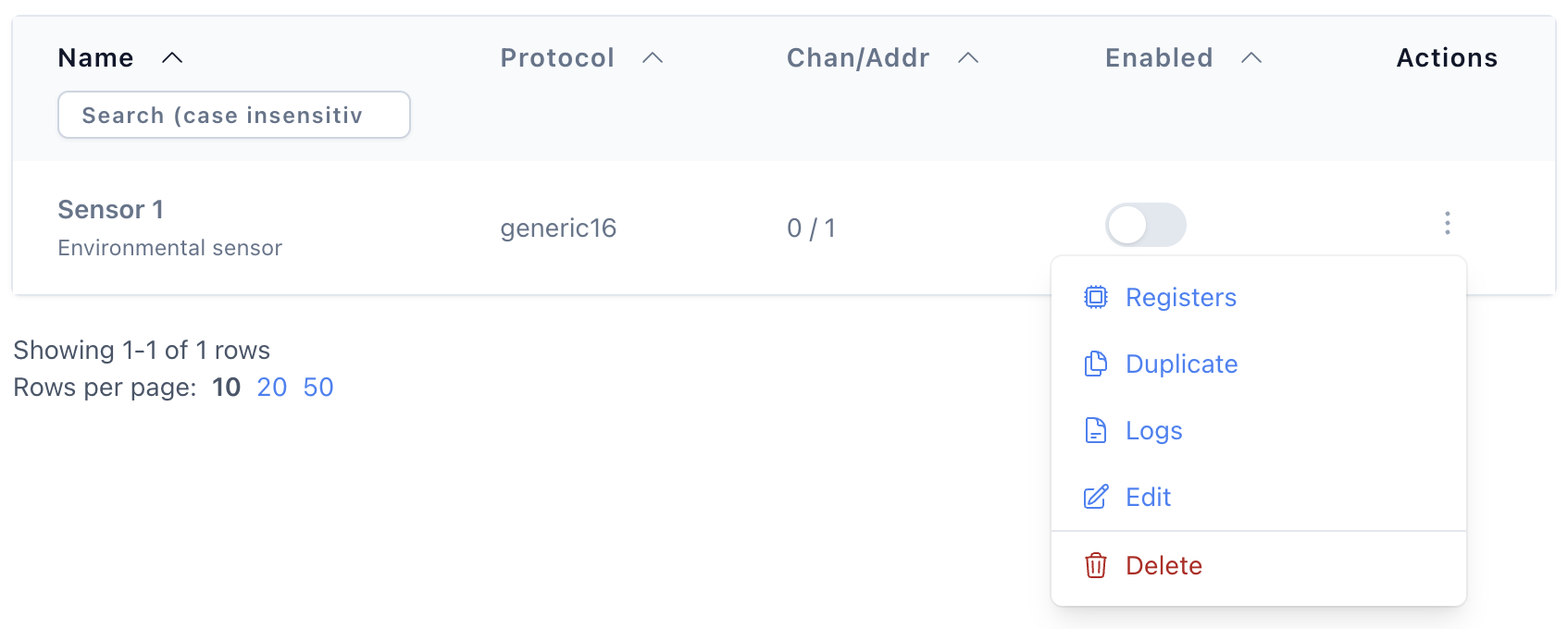
Task: Sort by Chan/Addr using its chevron arrow
Action: tap(968, 57)
